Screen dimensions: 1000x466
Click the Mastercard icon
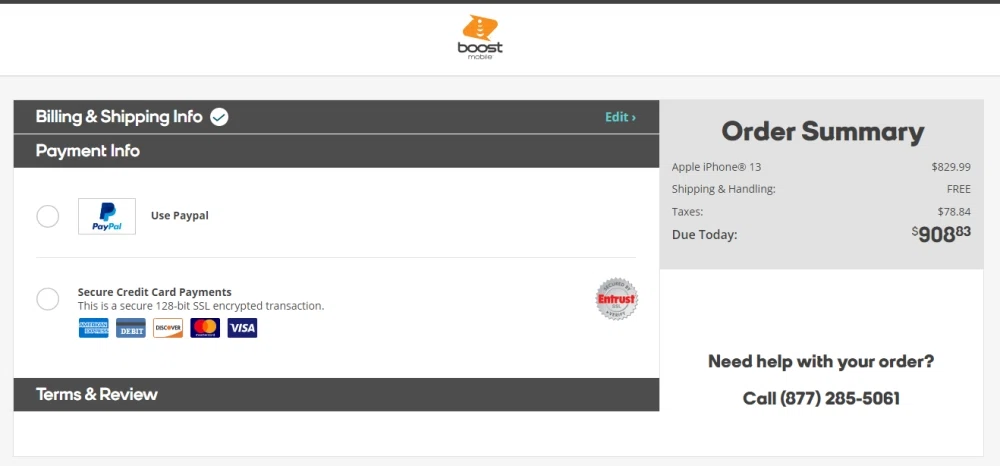pyautogui.click(x=205, y=328)
